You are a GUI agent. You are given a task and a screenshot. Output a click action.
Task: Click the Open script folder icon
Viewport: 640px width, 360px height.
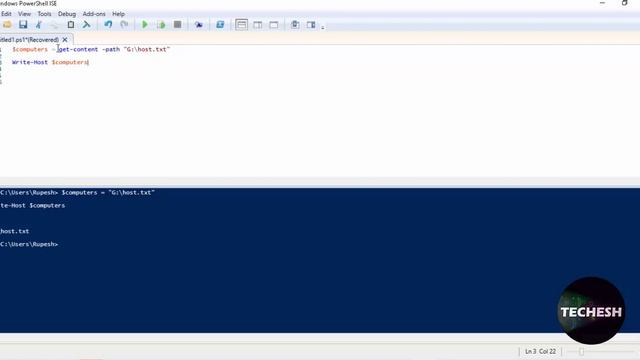click(x=7, y=25)
